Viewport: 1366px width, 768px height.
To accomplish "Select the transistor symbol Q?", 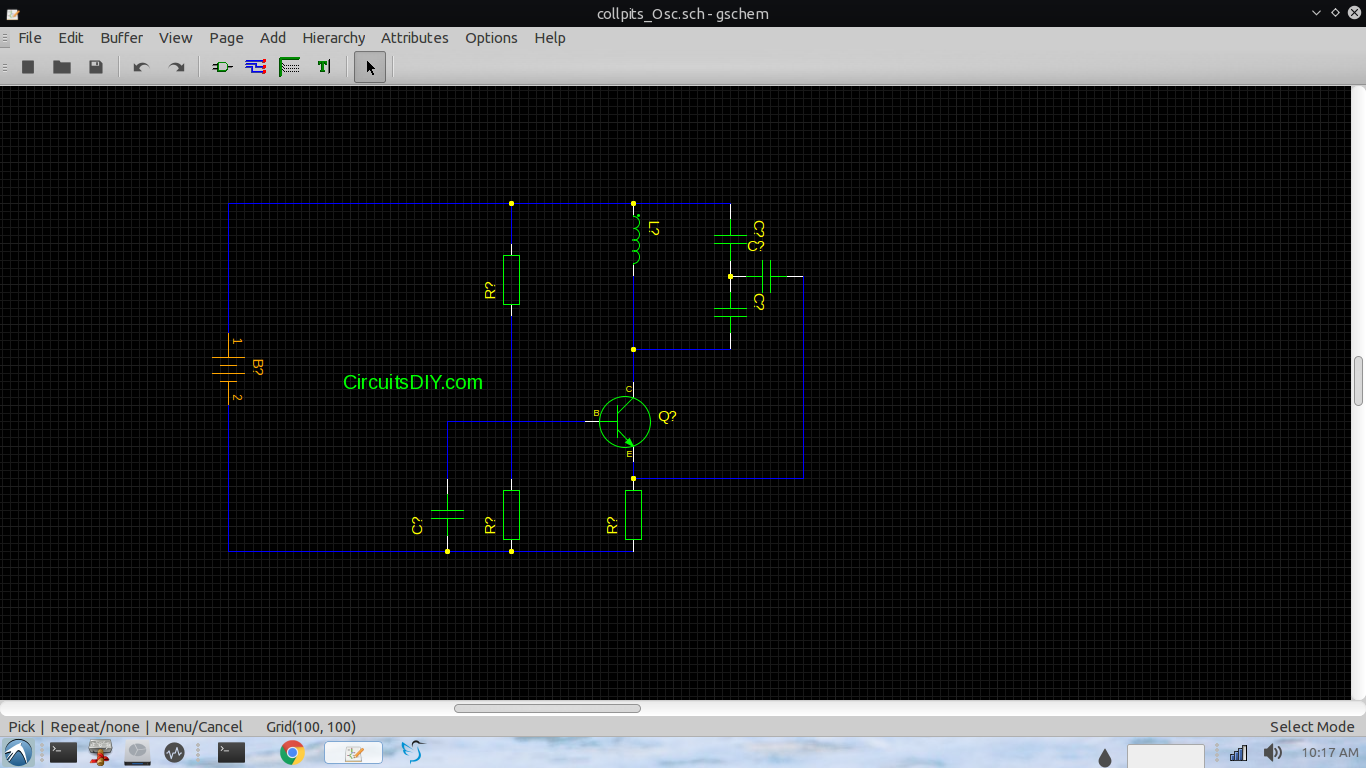I will pyautogui.click(x=624, y=421).
